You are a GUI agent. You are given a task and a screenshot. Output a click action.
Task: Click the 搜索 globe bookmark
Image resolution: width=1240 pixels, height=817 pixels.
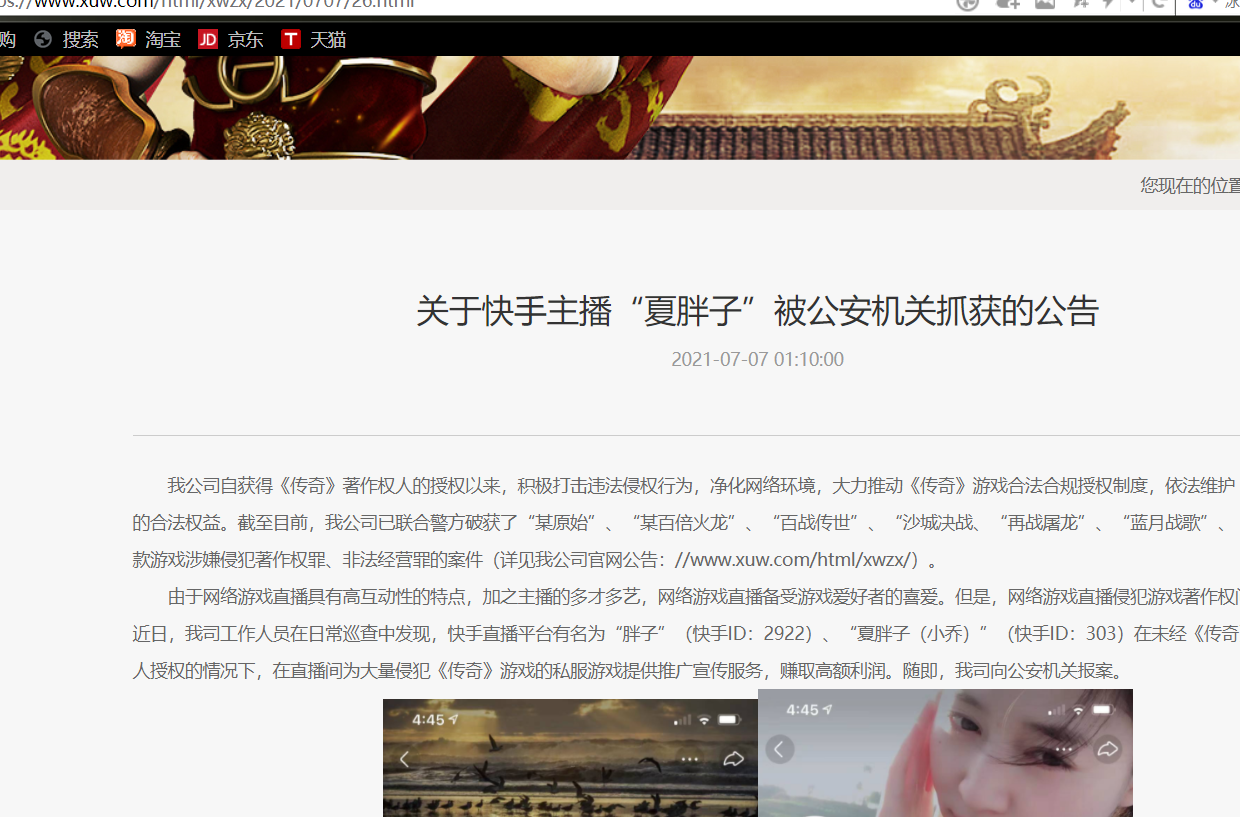point(67,40)
